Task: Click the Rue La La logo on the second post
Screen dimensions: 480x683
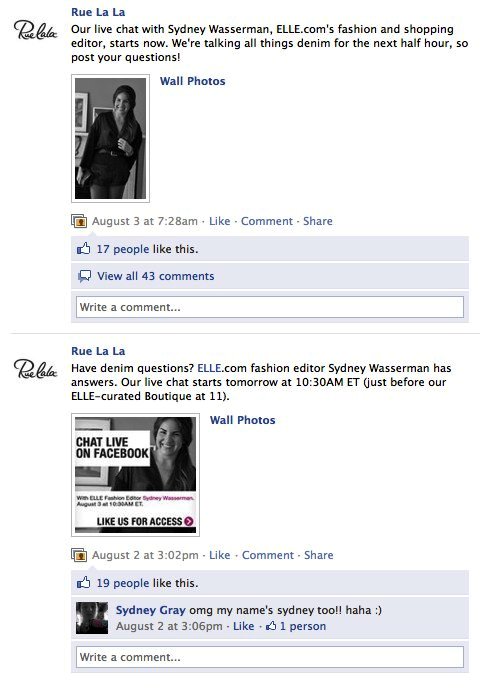Action: [x=36, y=369]
